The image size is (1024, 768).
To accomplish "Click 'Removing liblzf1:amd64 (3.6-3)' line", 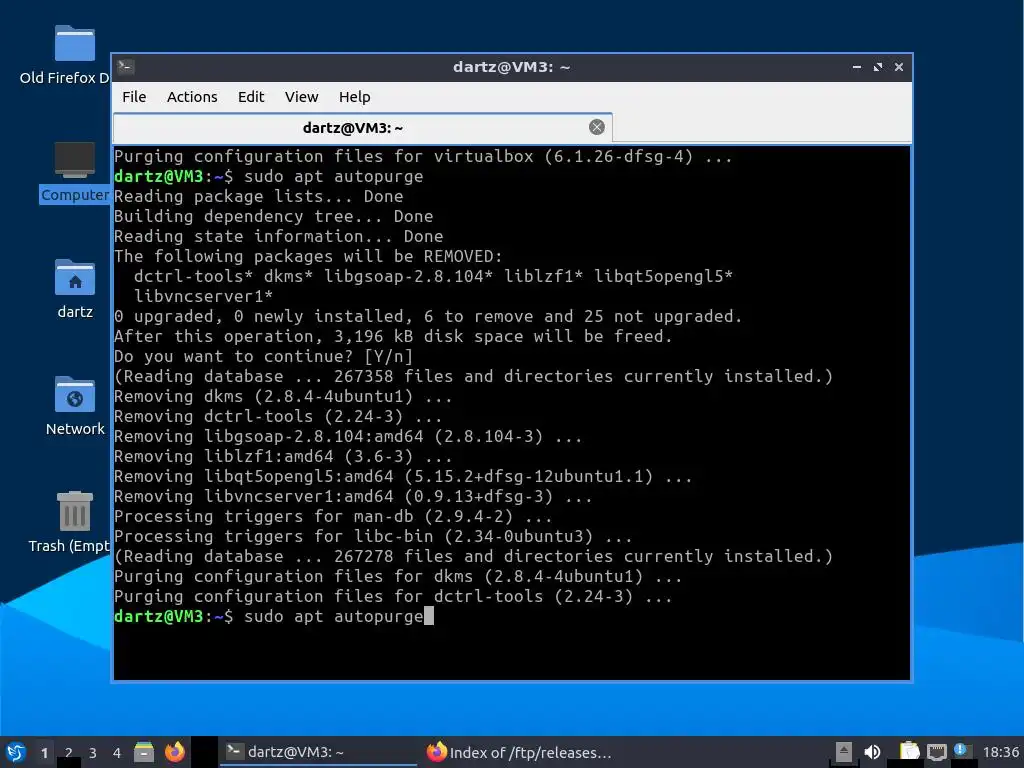I will [283, 456].
